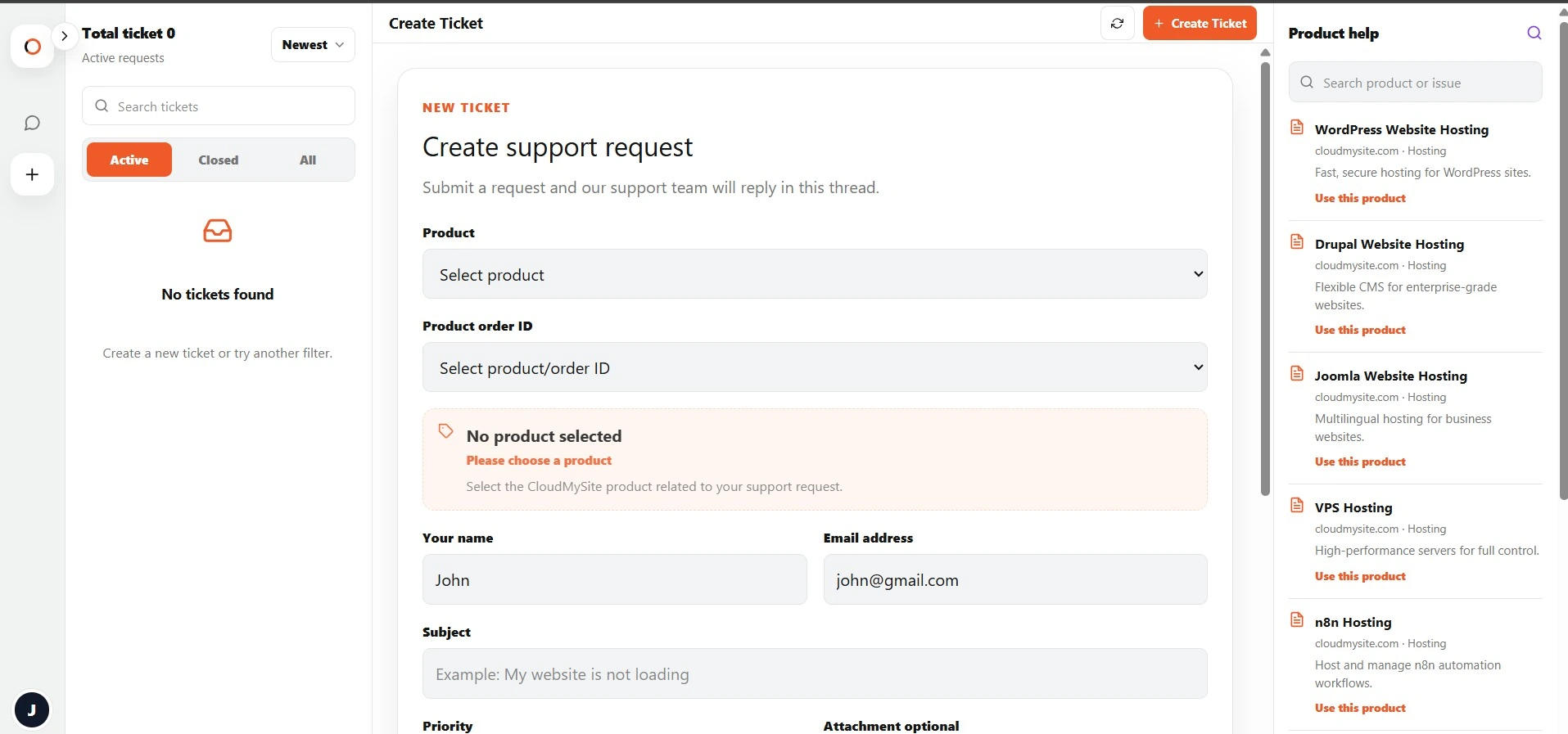Open n8n Hosting title
The height and width of the screenshot is (734, 1568).
coord(1353,622)
